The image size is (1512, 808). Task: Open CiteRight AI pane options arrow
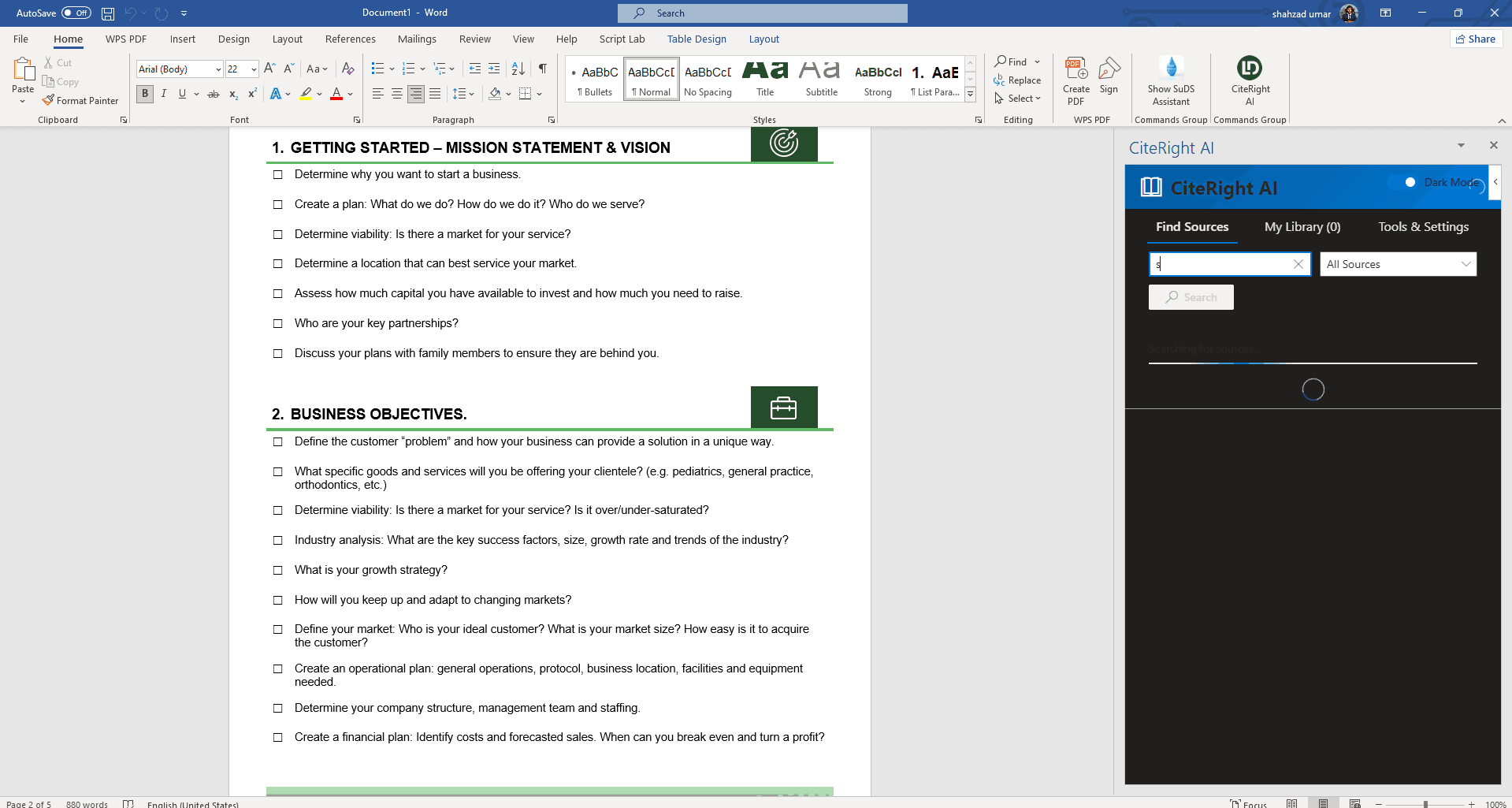click(x=1461, y=146)
